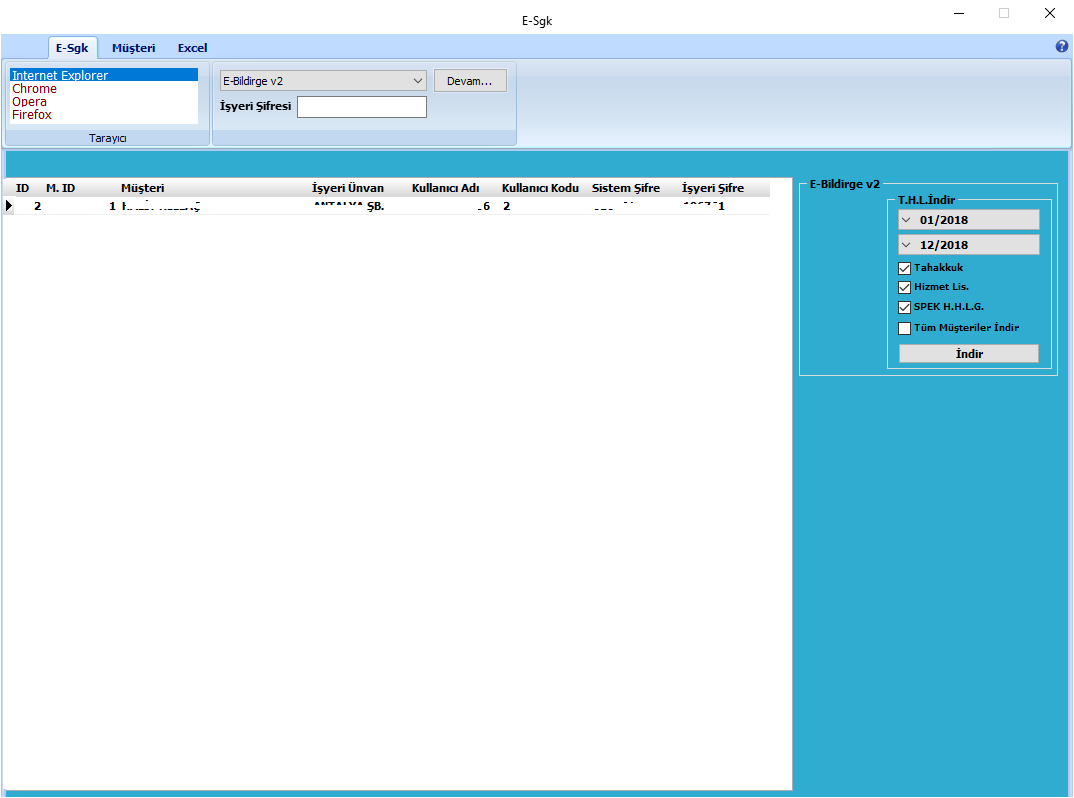Choose Opera from the Tarayıcı list
This screenshot has height=798, width=1074.
point(30,102)
